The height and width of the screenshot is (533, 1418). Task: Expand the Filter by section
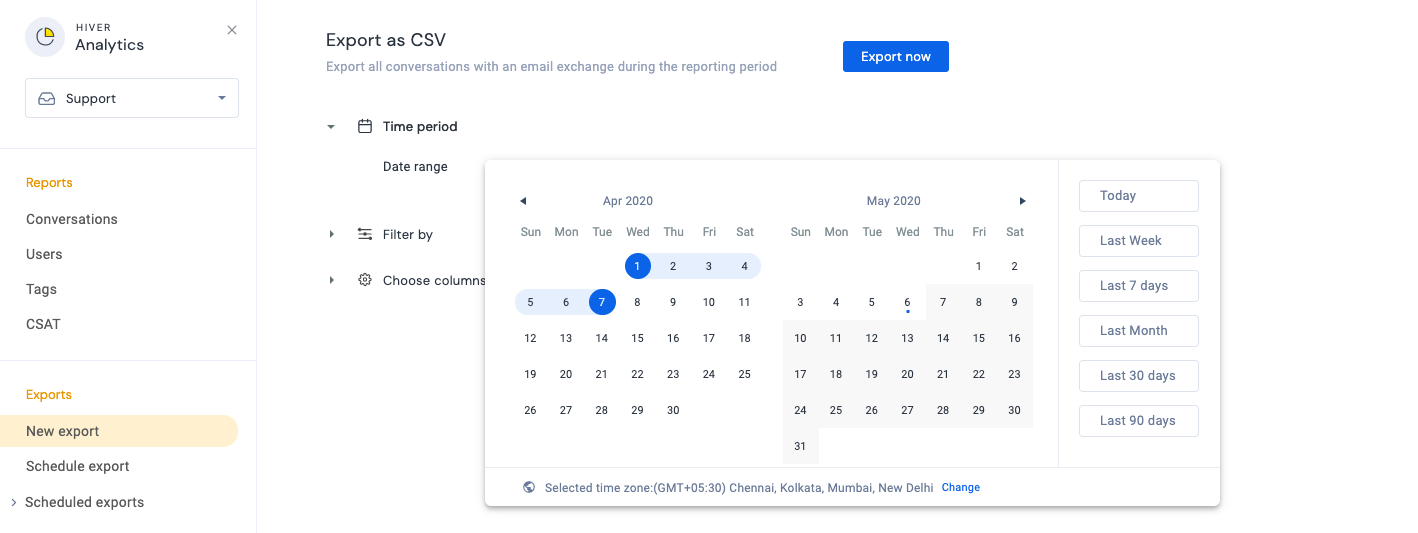coord(331,234)
